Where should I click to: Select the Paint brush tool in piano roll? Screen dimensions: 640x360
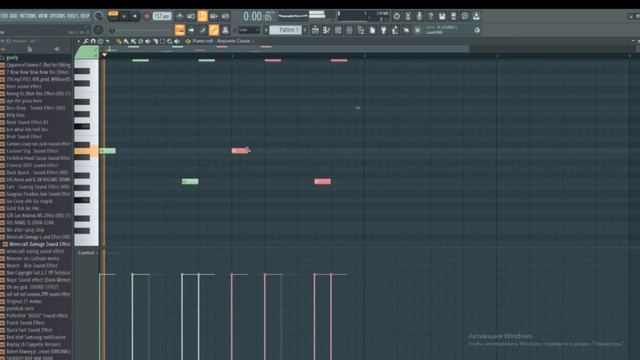click(126, 41)
